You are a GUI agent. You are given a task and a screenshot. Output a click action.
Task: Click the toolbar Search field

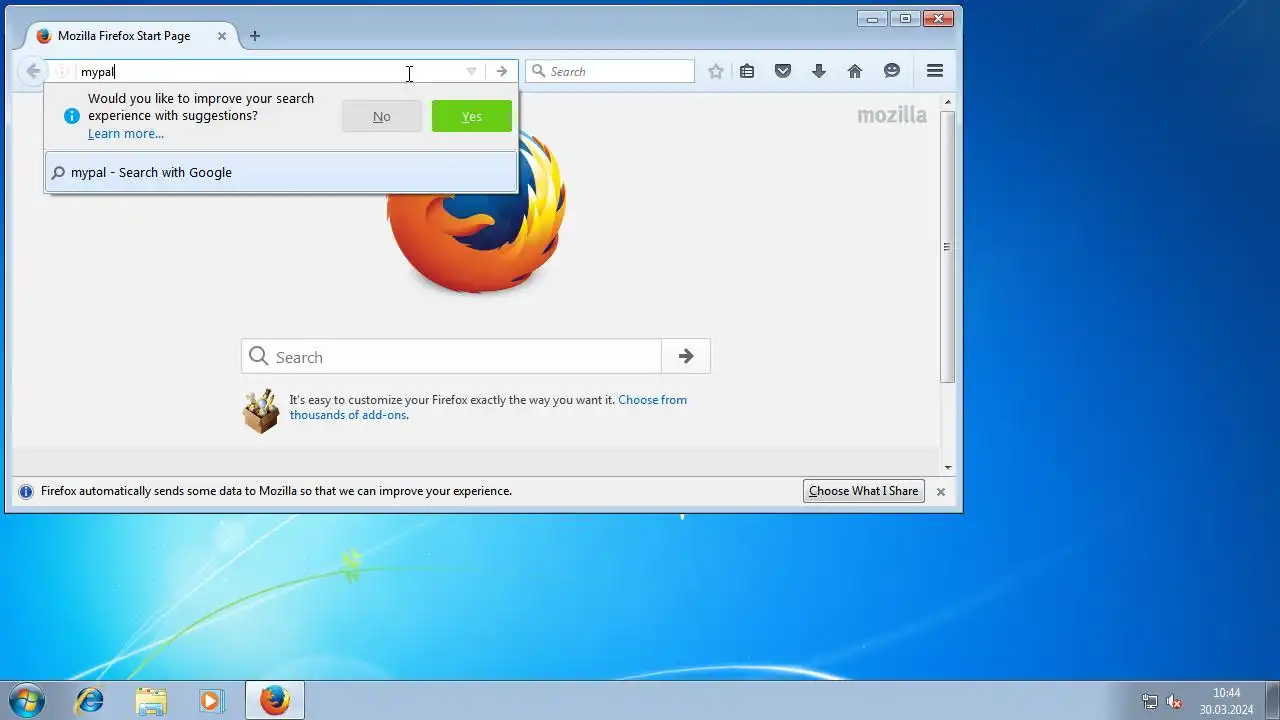[x=610, y=71]
